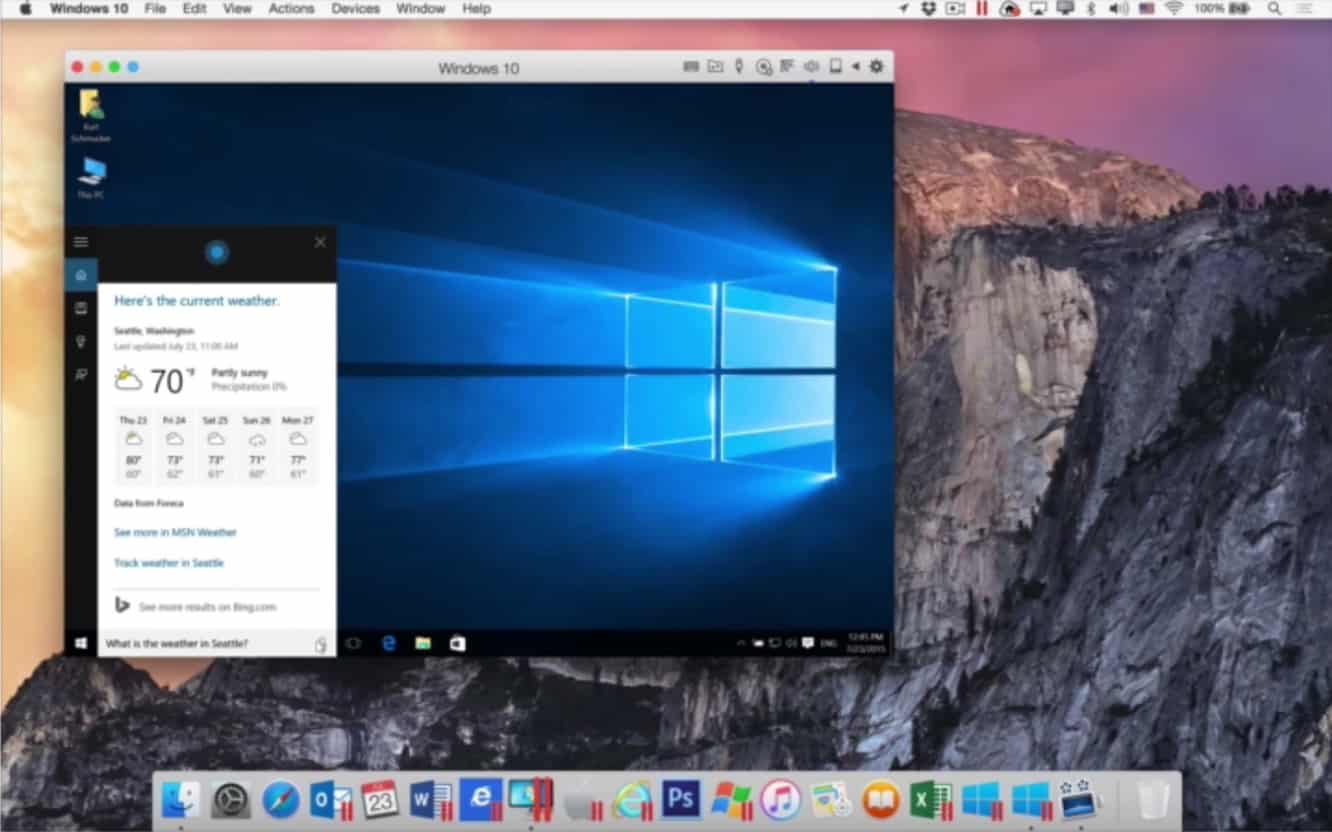The height and width of the screenshot is (832, 1332).
Task: Click the Windows Start button
Action: [81, 644]
